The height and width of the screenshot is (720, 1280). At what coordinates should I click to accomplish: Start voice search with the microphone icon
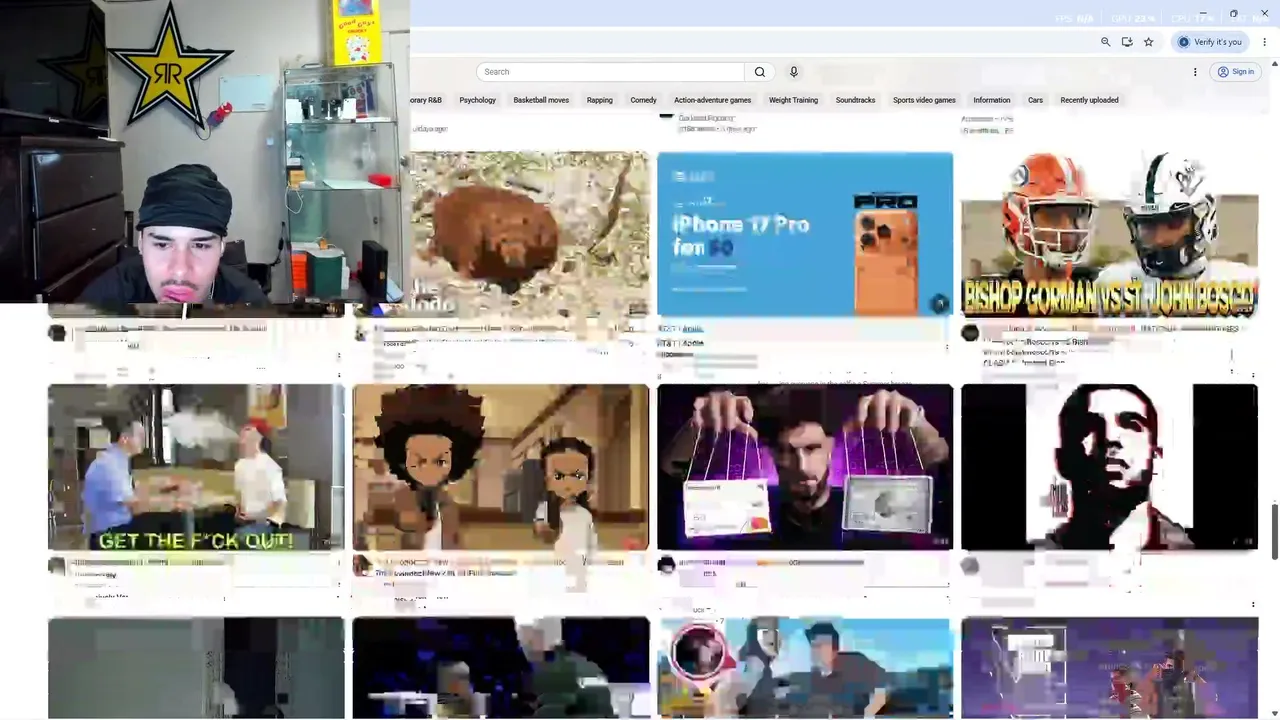[794, 72]
